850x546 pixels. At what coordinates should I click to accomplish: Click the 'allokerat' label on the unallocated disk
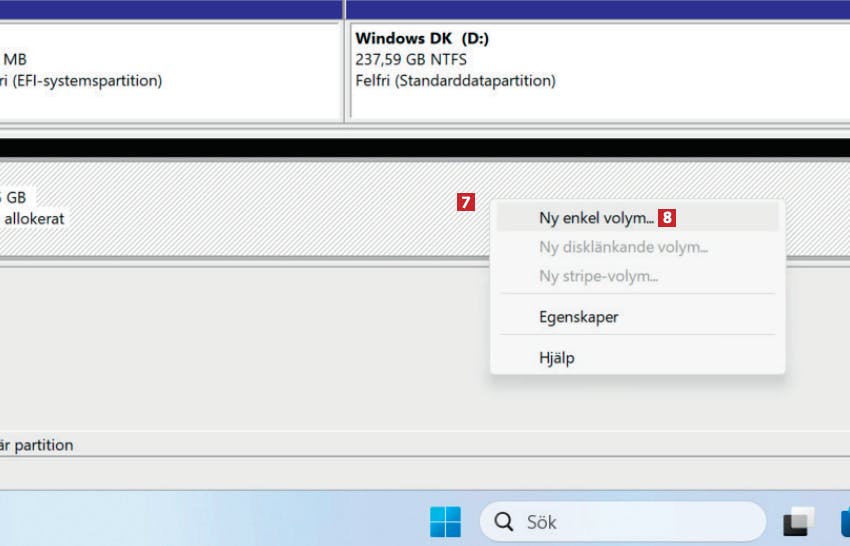tap(35, 217)
